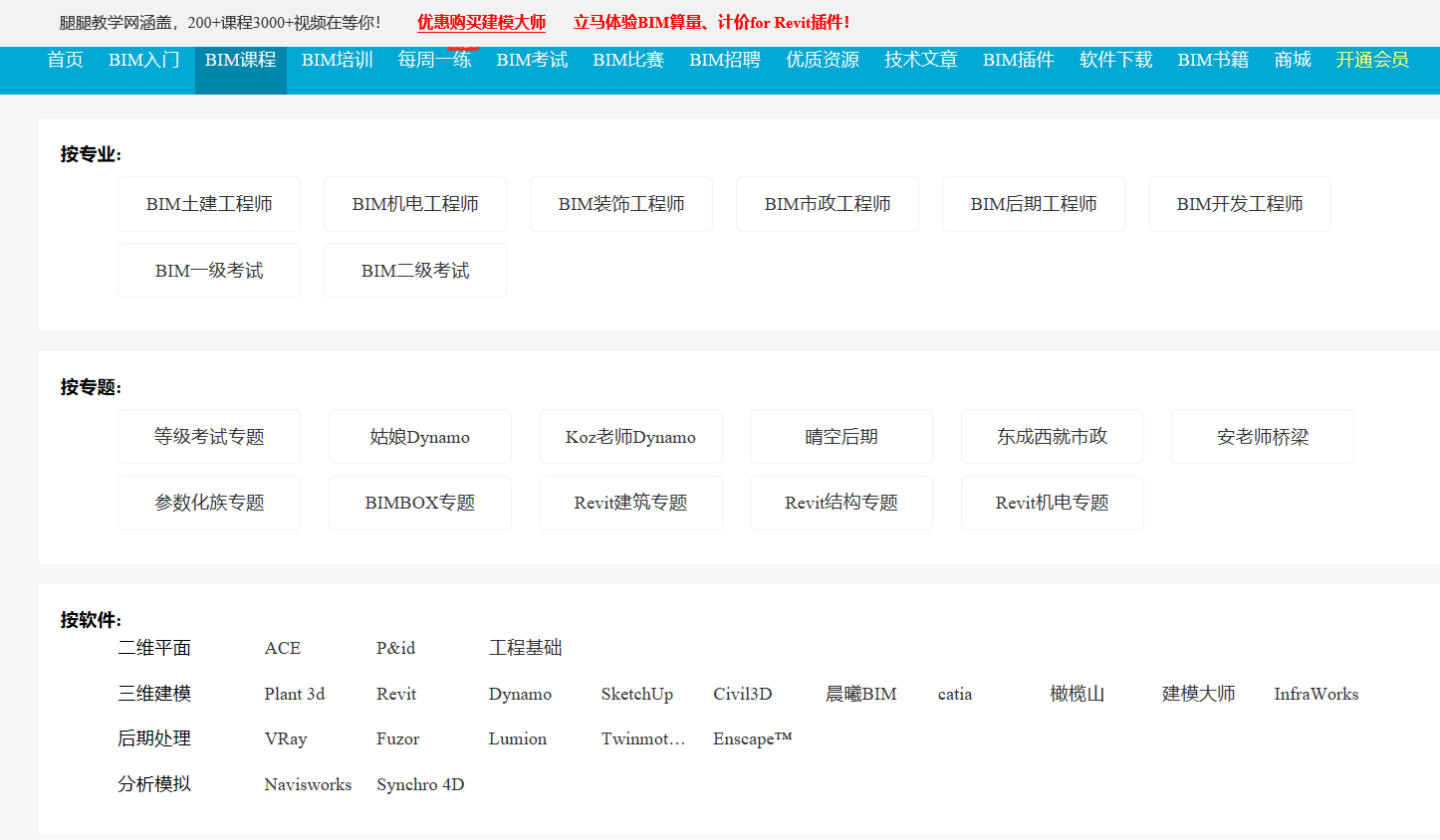1440x840 pixels.
Task: Open the Lumion software link
Action: pos(518,738)
